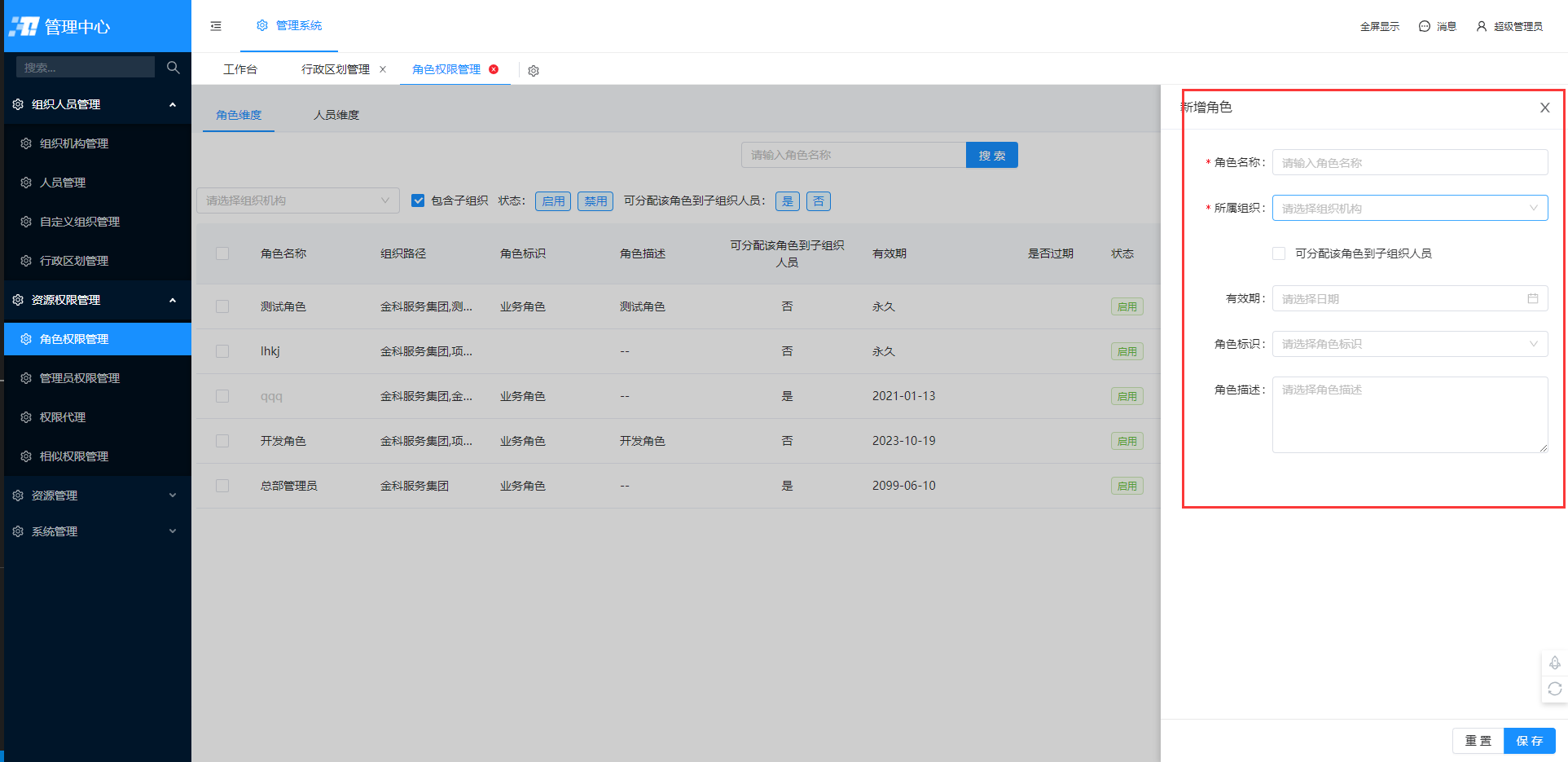Click 启用 status tag of 总部管理员
Screen dimensions: 1568x762
point(1127,487)
